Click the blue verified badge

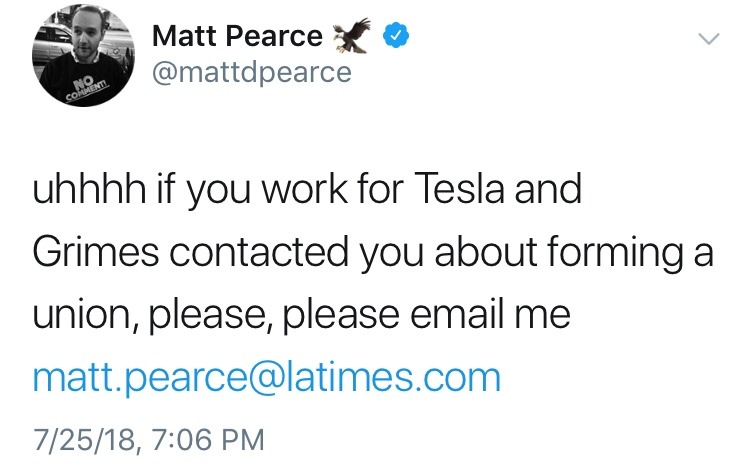pyautogui.click(x=399, y=36)
